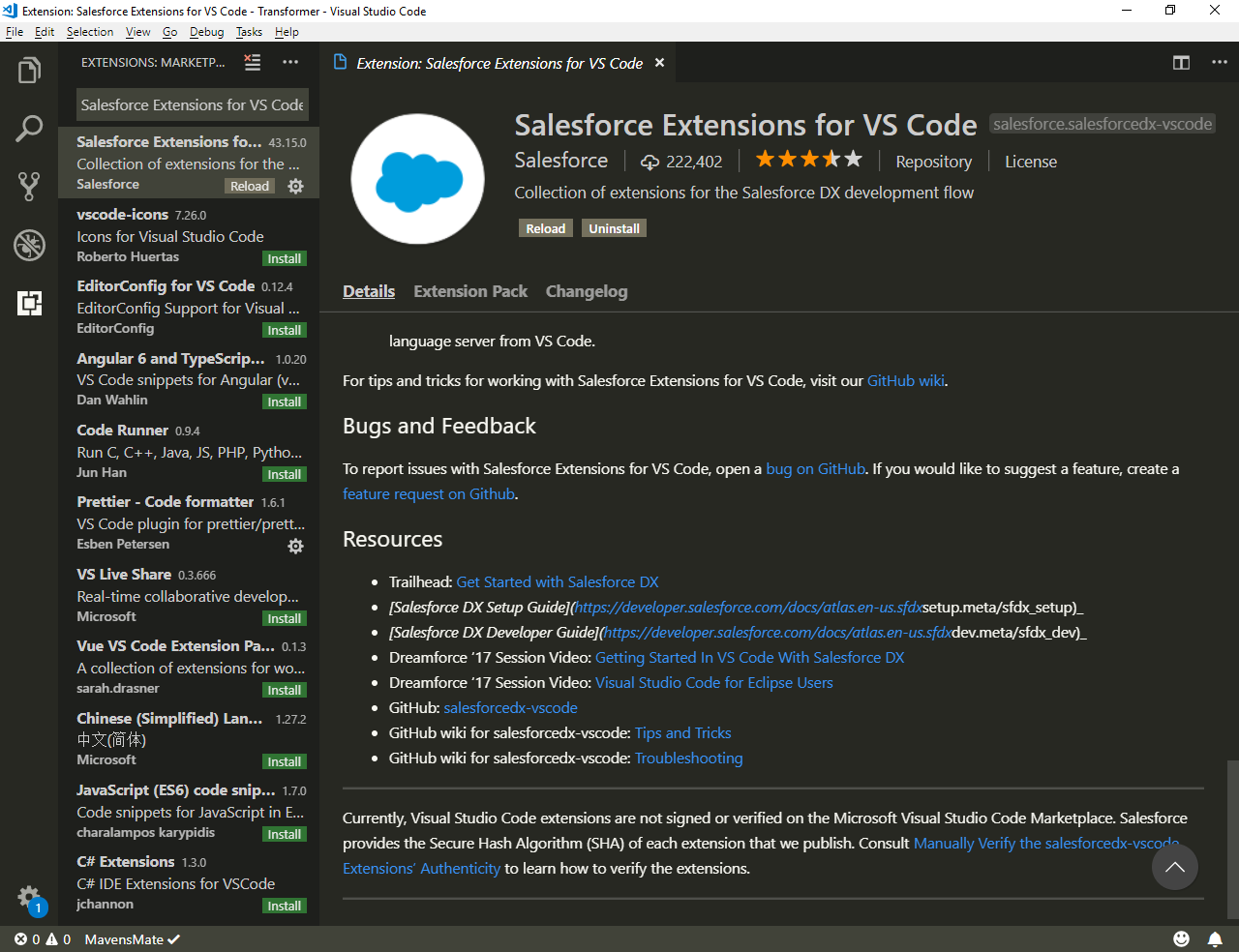Open the Salesforce publisher link
Viewport: 1239px width, 952px height.
point(561,161)
